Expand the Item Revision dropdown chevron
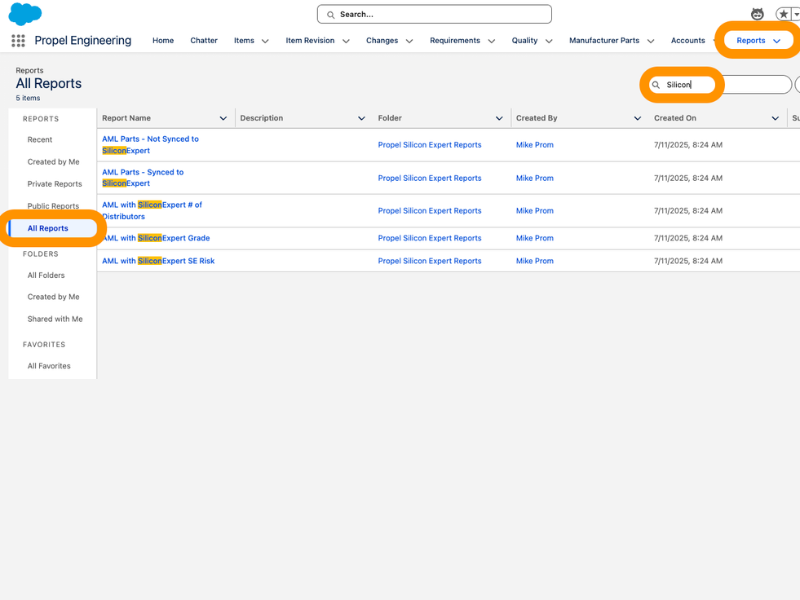 (x=346, y=41)
